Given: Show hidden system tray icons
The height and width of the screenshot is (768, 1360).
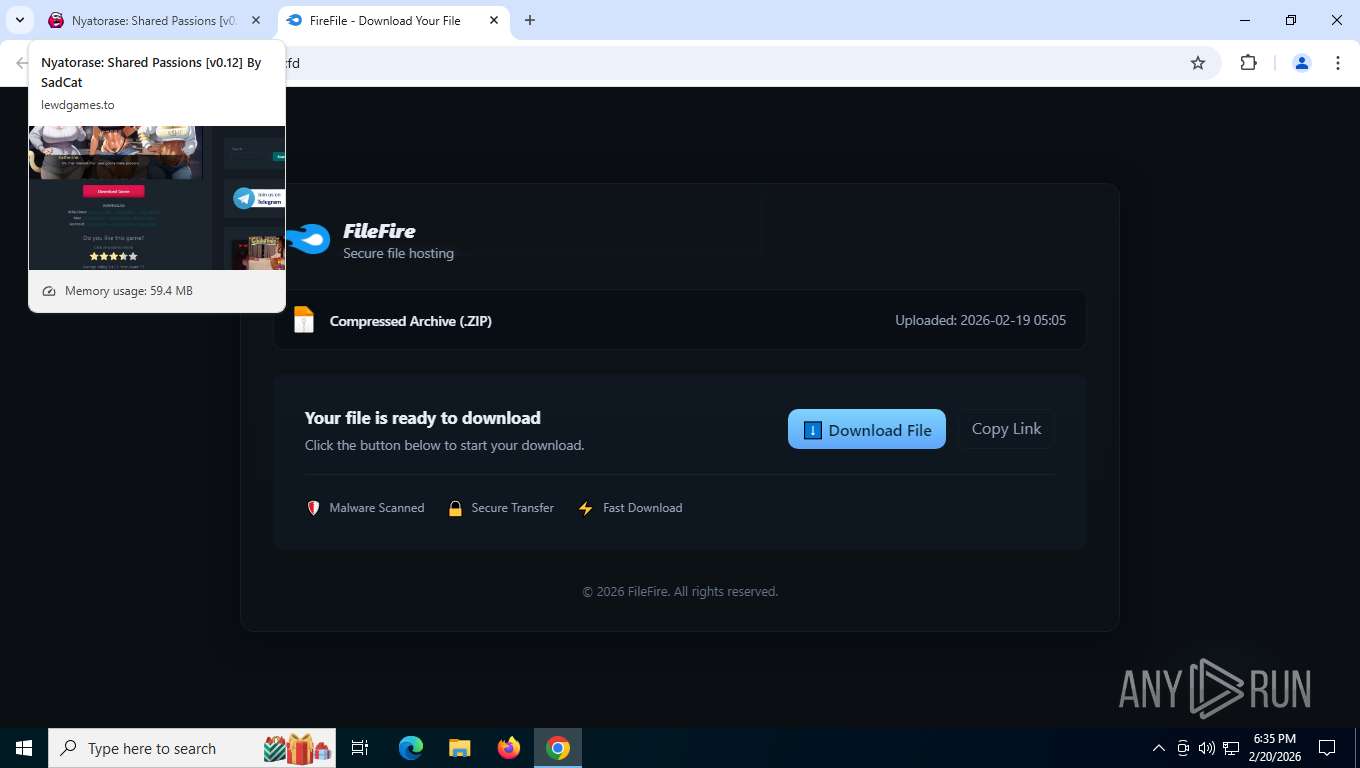Looking at the screenshot, I should click(x=1159, y=748).
